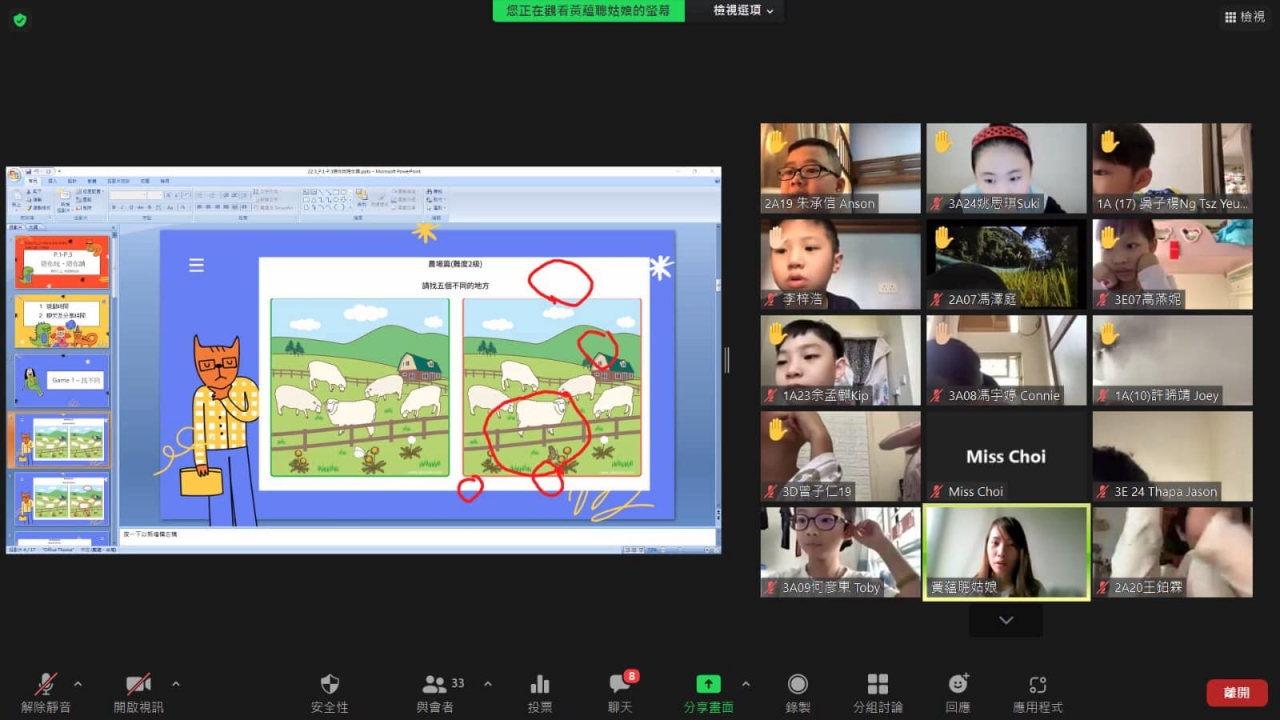Click the green 分享畫面 share screen icon
The width and height of the screenshot is (1280, 720).
(708, 685)
